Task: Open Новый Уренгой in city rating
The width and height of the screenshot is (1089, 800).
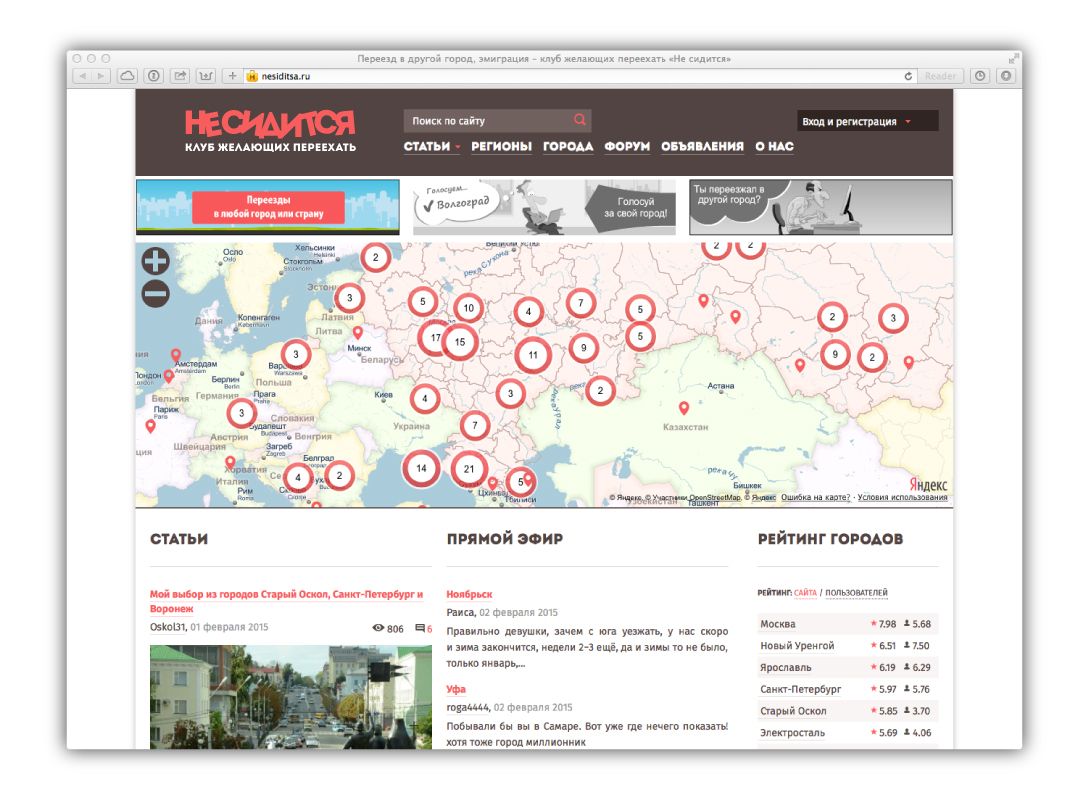Action: click(797, 645)
